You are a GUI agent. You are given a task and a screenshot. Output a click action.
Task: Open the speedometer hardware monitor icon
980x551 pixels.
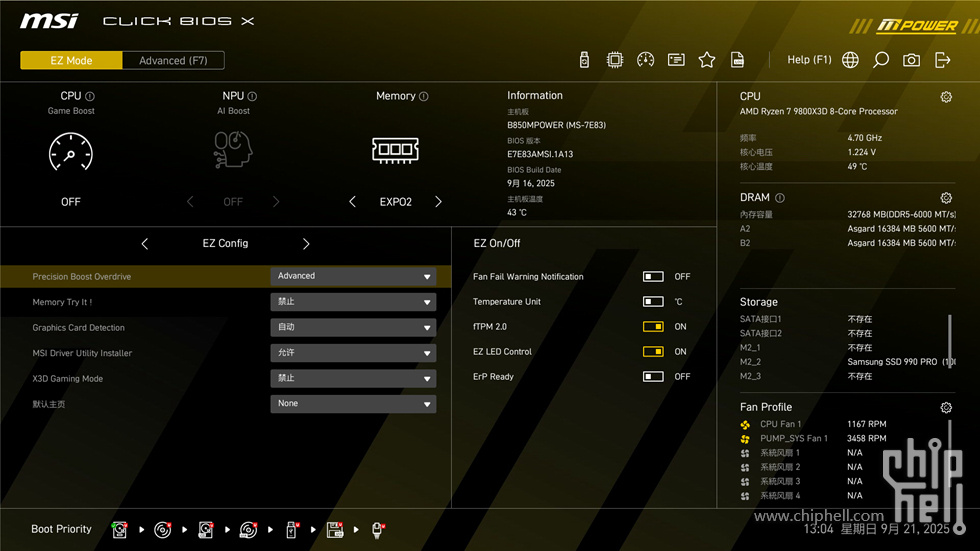point(645,60)
